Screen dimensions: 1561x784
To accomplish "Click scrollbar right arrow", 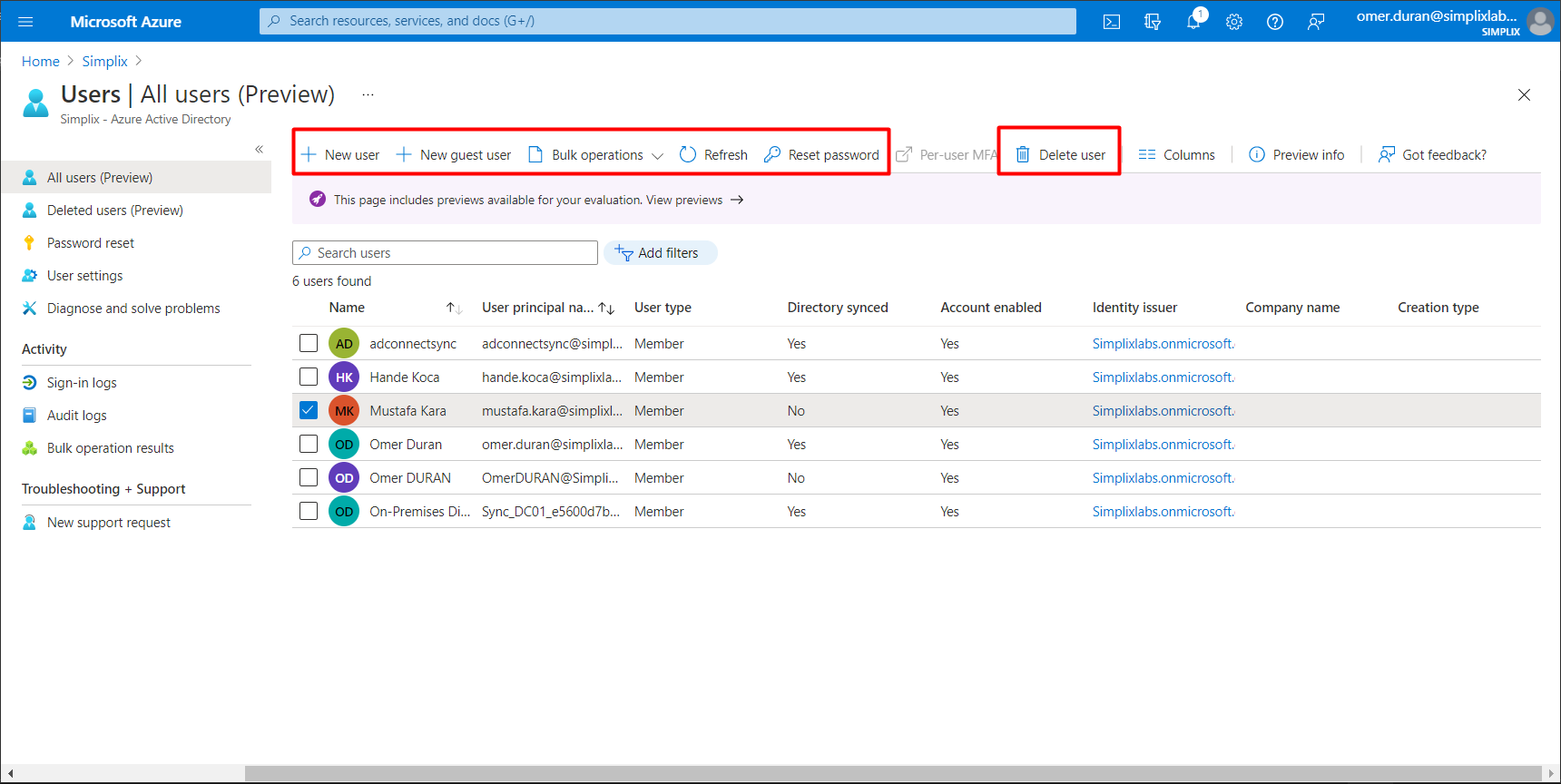I will 1551,773.
